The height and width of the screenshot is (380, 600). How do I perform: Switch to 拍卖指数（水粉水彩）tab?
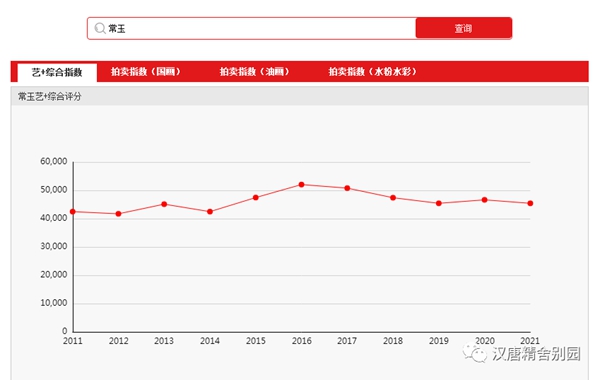pos(372,72)
